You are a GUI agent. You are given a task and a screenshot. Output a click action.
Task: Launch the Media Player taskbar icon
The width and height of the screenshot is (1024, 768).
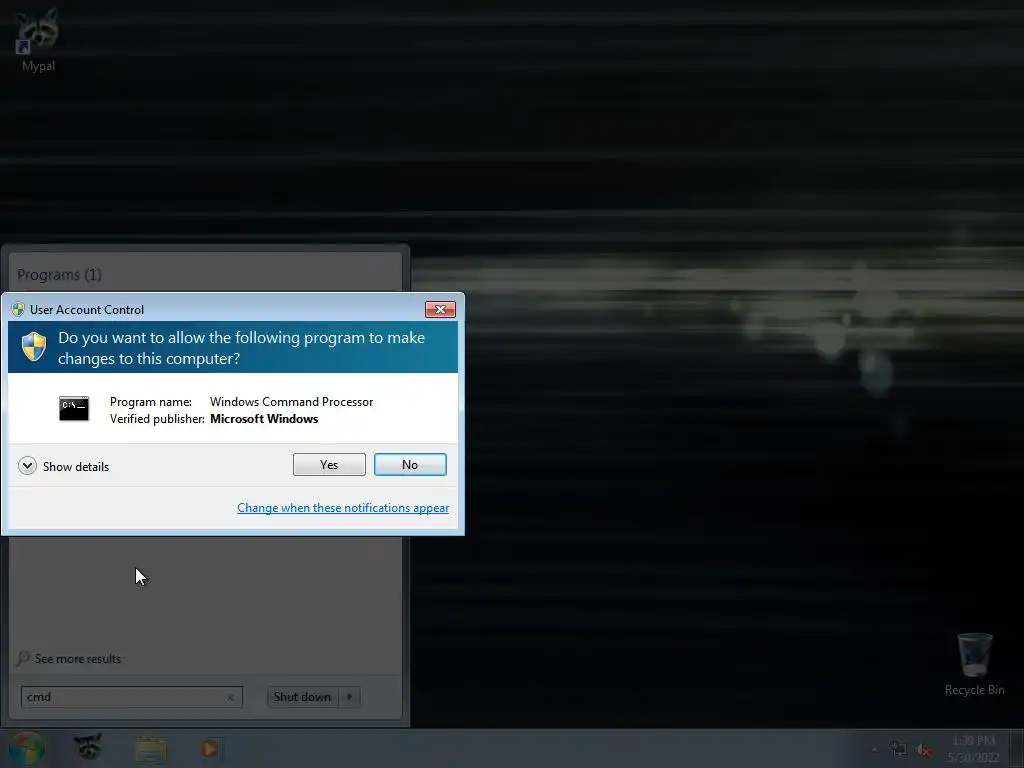click(209, 749)
